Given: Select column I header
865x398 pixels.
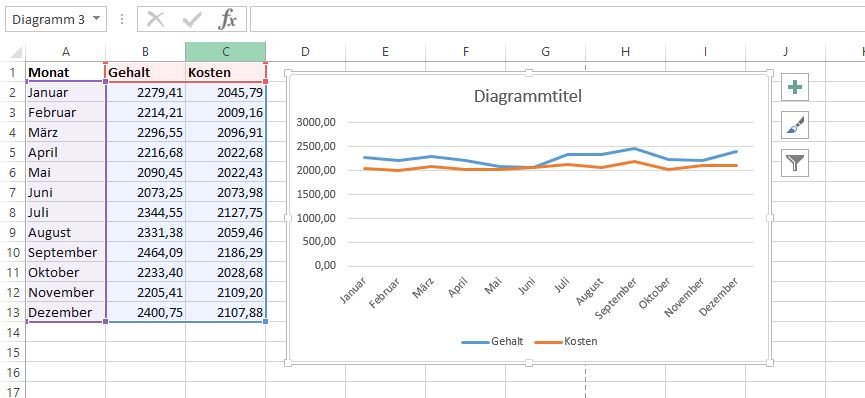Looking at the screenshot, I should click(x=706, y=52).
